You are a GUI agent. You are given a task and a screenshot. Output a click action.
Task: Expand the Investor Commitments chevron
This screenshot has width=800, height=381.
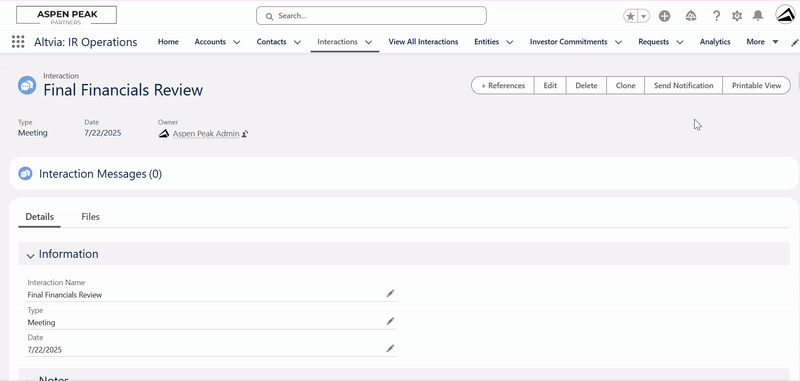point(618,42)
